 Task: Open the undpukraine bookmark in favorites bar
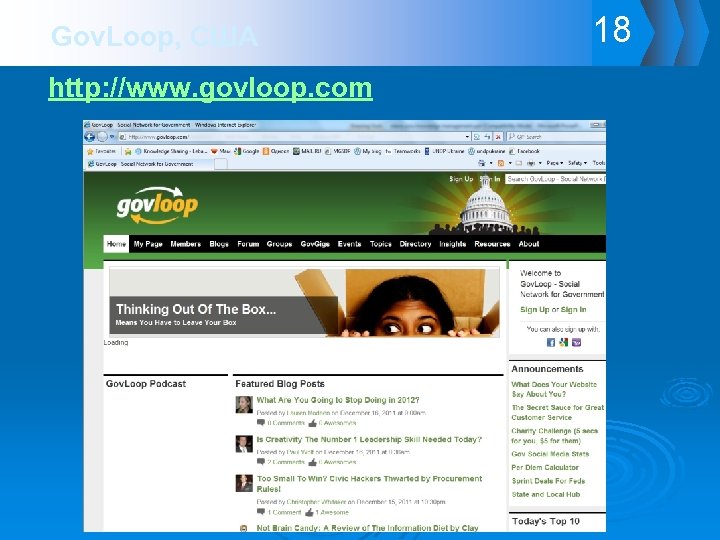pos(486,151)
